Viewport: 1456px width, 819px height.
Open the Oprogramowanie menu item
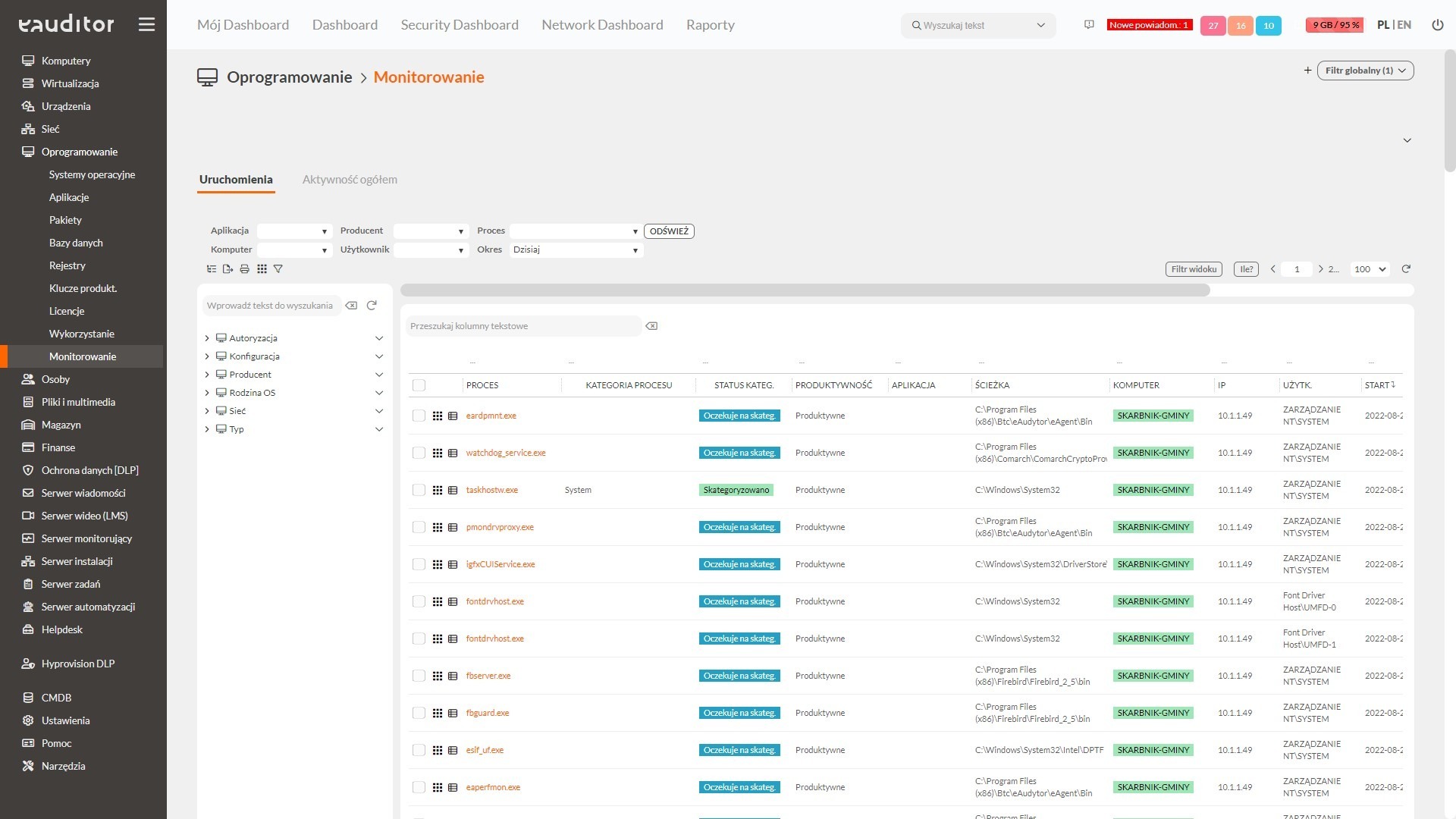[80, 151]
